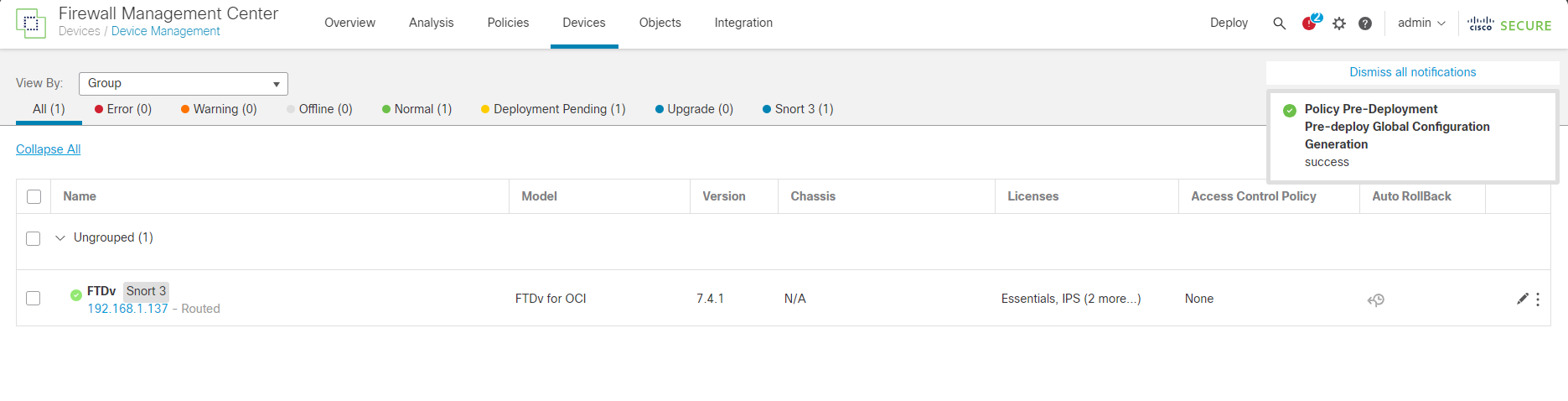Viewport: 1568px width, 401px height.
Task: Open the 192.168.1.137 device address link
Action: [x=128, y=309]
